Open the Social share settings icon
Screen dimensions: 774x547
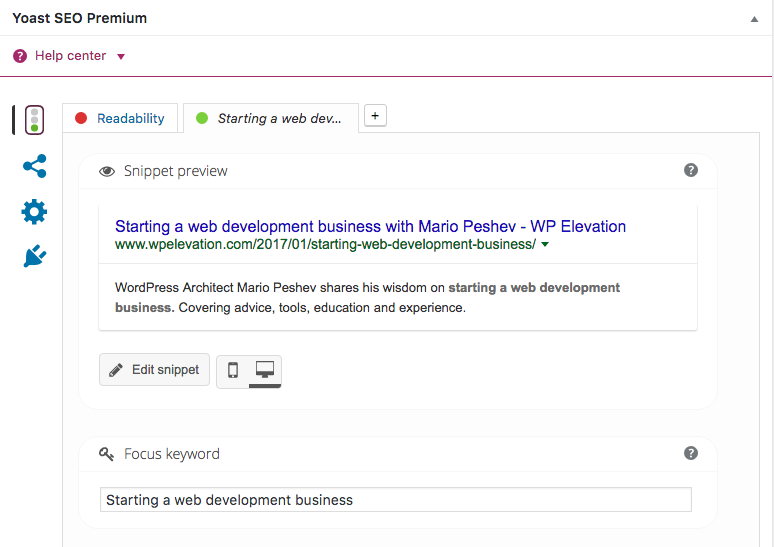35,166
